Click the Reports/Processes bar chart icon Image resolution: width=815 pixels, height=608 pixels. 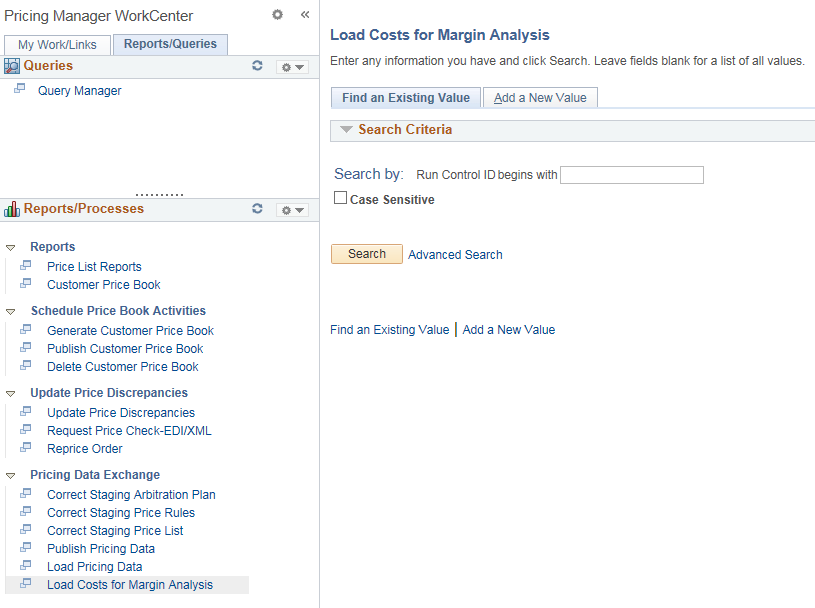point(11,209)
